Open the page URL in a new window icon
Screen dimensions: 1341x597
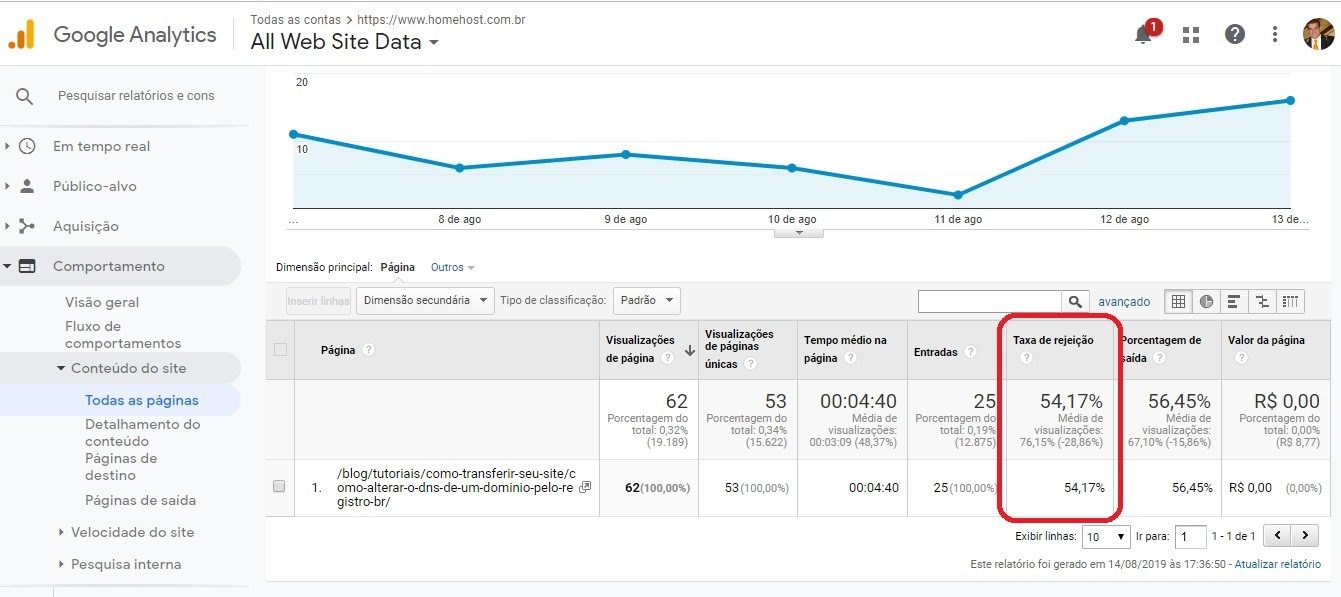pos(585,487)
